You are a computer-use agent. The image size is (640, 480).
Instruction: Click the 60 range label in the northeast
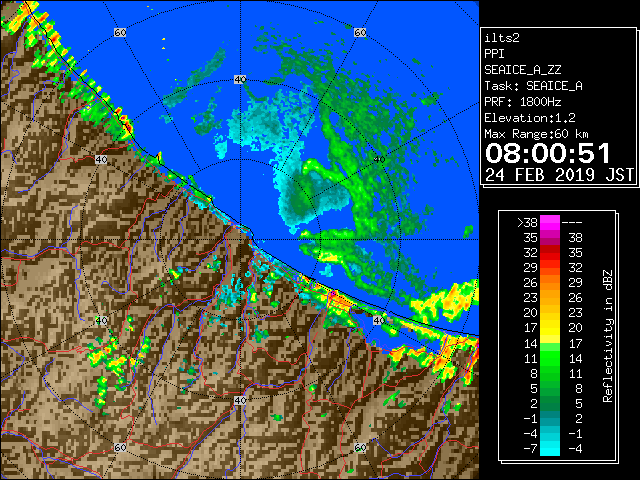pyautogui.click(x=360, y=32)
